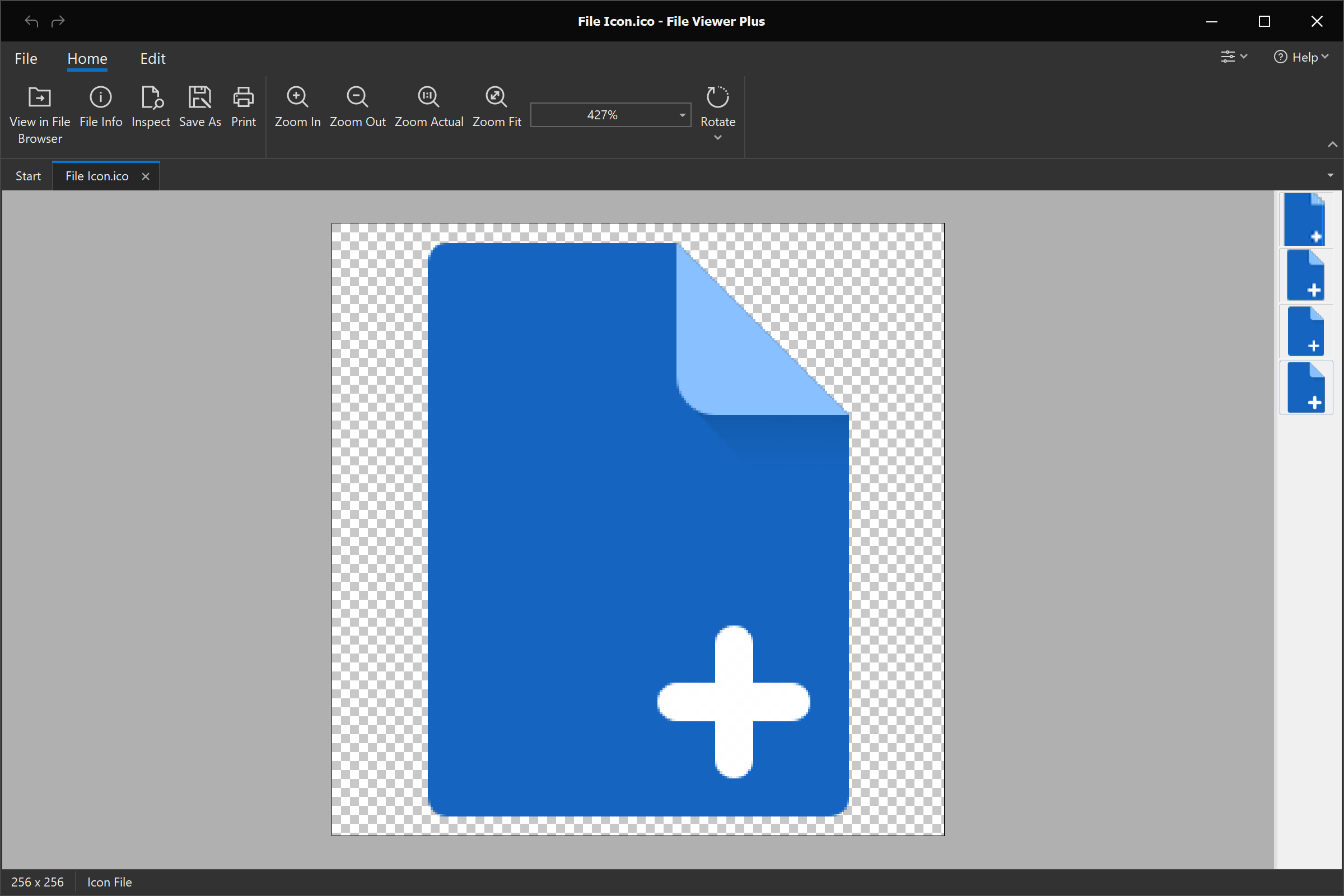Viewport: 1344px width, 896px height.
Task: Go to the Start tab
Action: coord(28,175)
